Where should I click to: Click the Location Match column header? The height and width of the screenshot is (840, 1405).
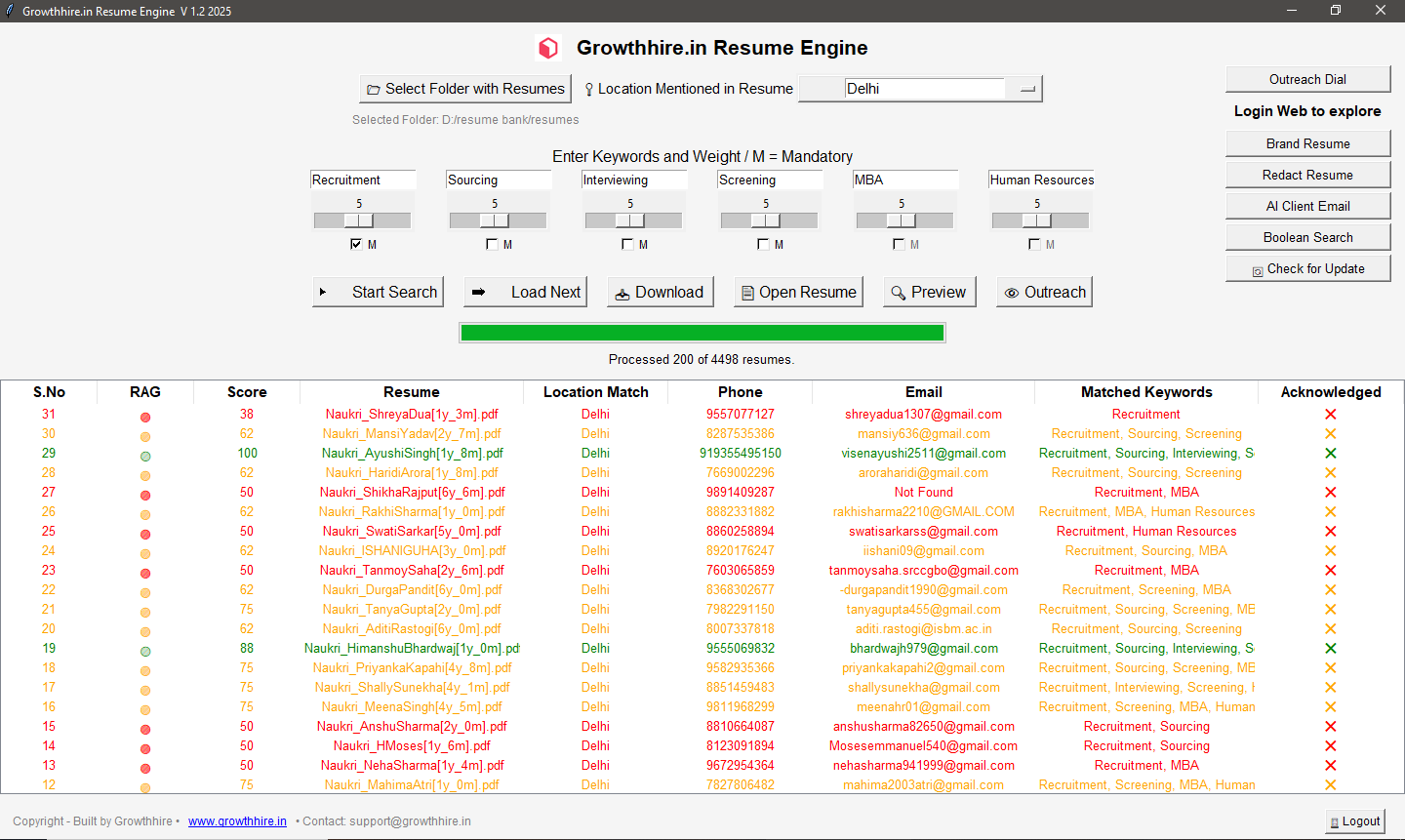point(595,392)
